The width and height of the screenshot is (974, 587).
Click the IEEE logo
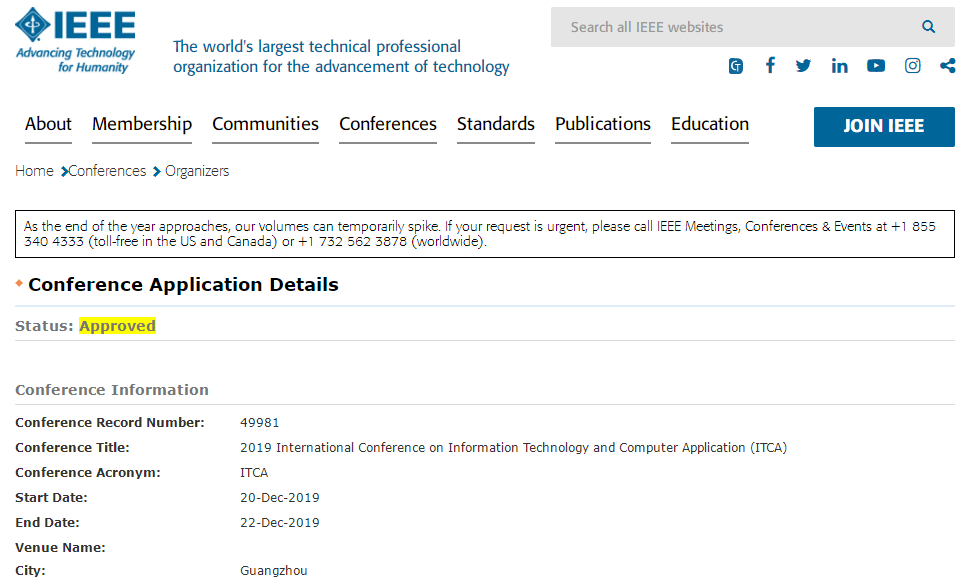[x=75, y=40]
